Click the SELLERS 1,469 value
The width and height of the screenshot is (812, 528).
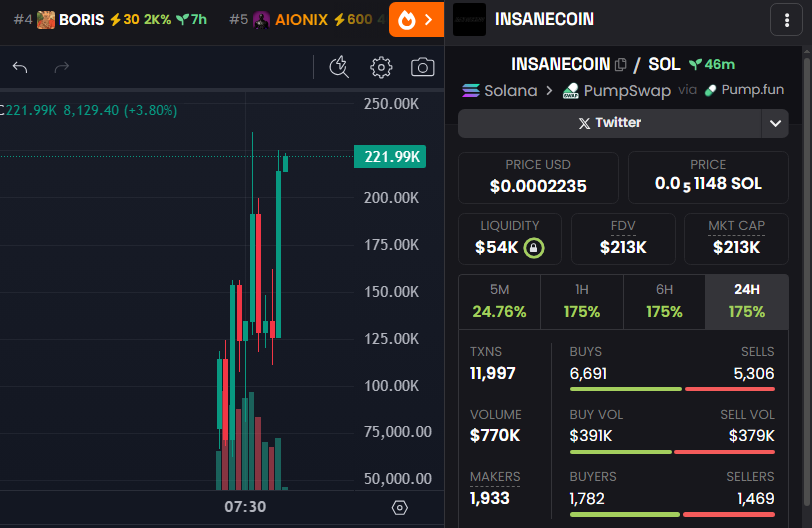756,498
